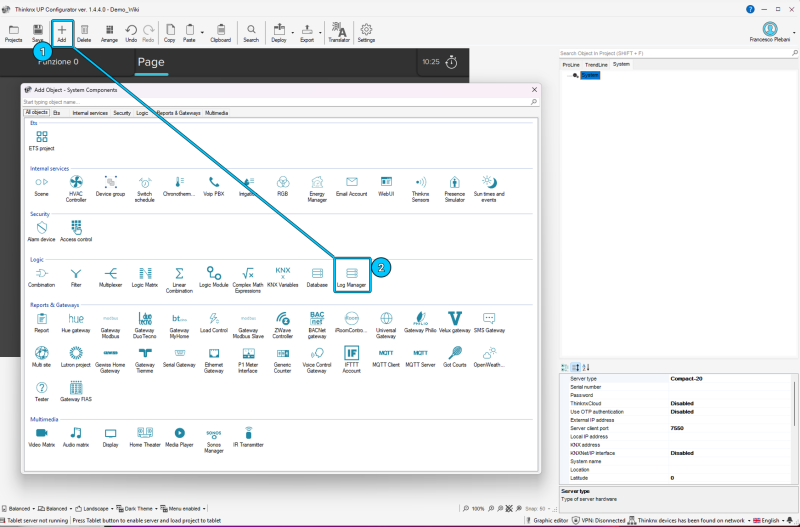Open the ProLine tab
This screenshot has width=800, height=527.
[571, 65]
